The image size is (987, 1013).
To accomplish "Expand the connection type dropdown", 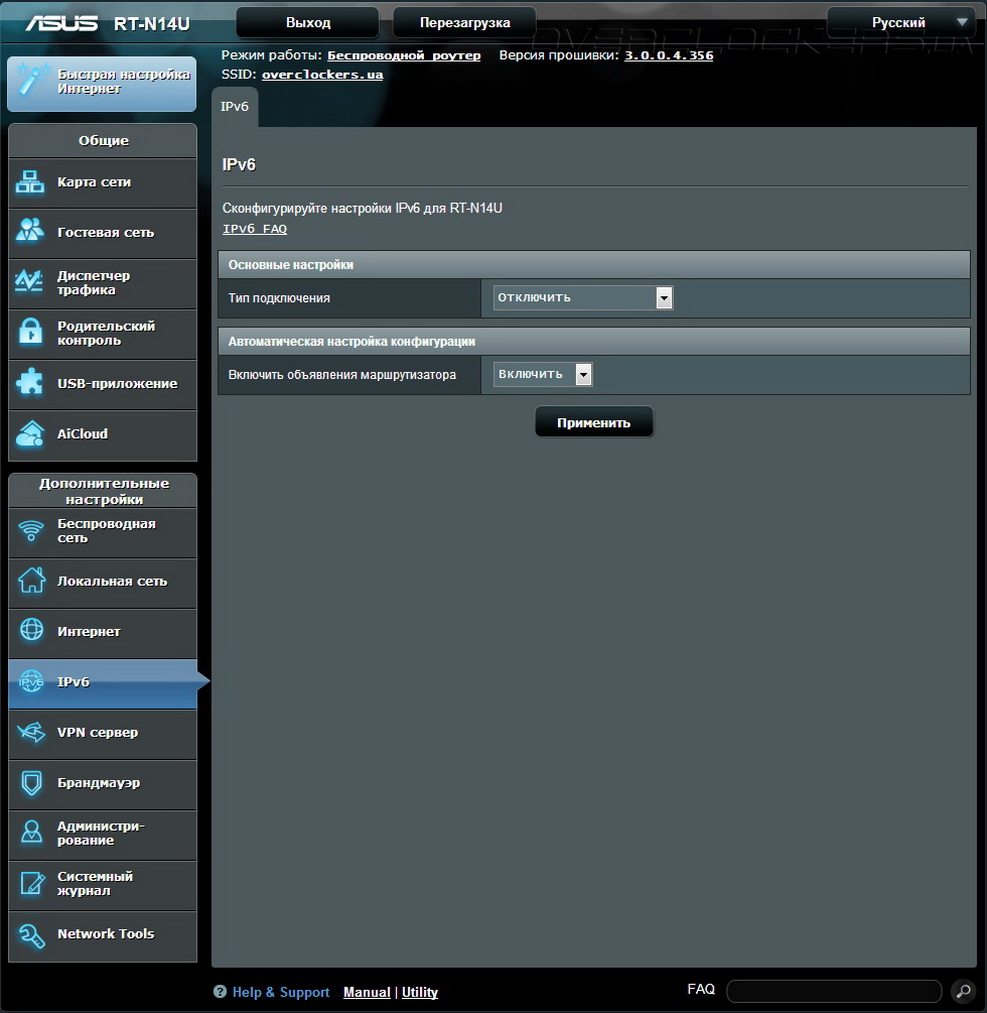I will [x=583, y=298].
